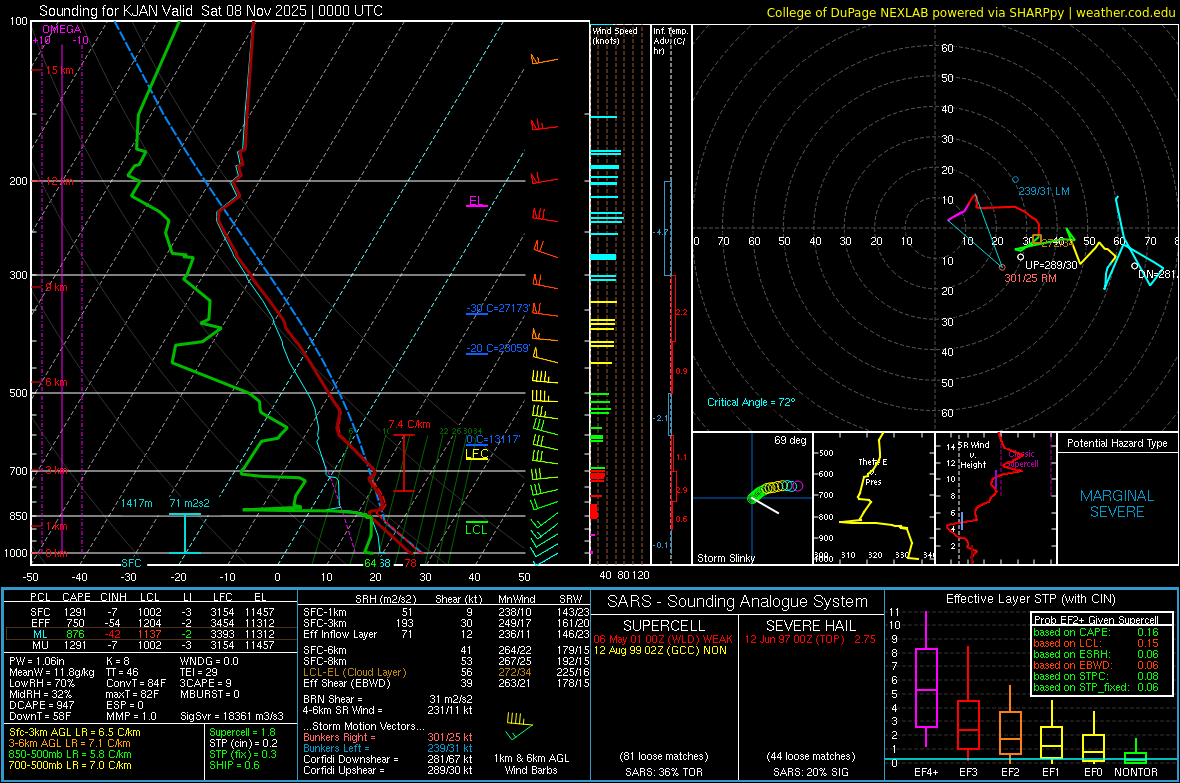Click the 1417m effective inflow label
Viewport: 1180px width, 783px height.
(x=136, y=503)
